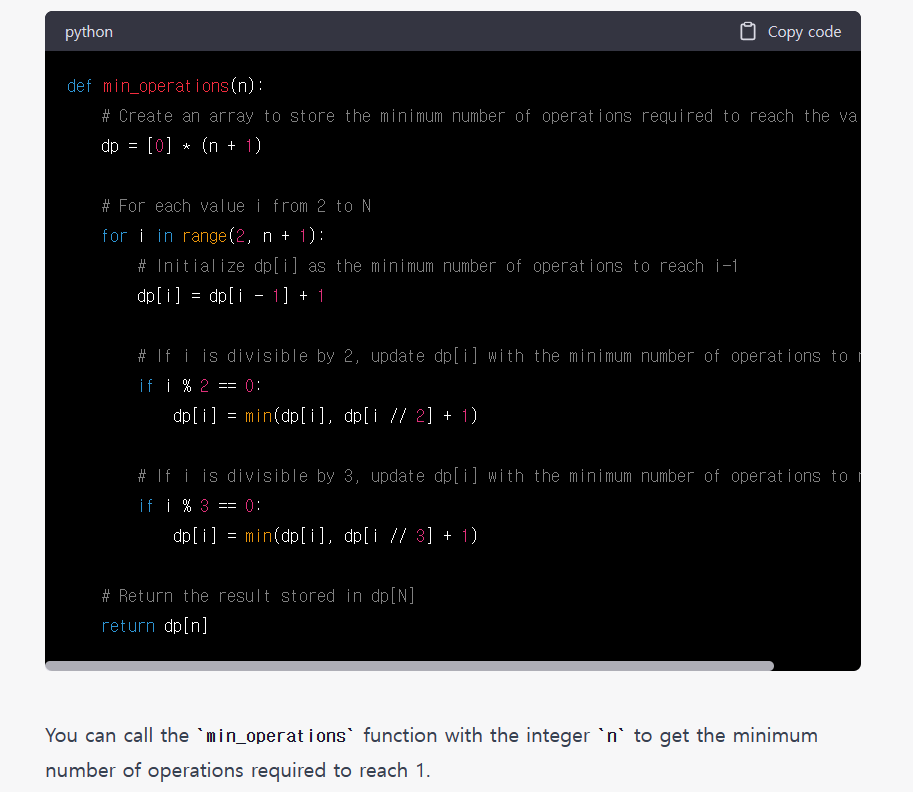This screenshot has width=913, height=792.
Task: Click the python language label
Action: tap(89, 32)
